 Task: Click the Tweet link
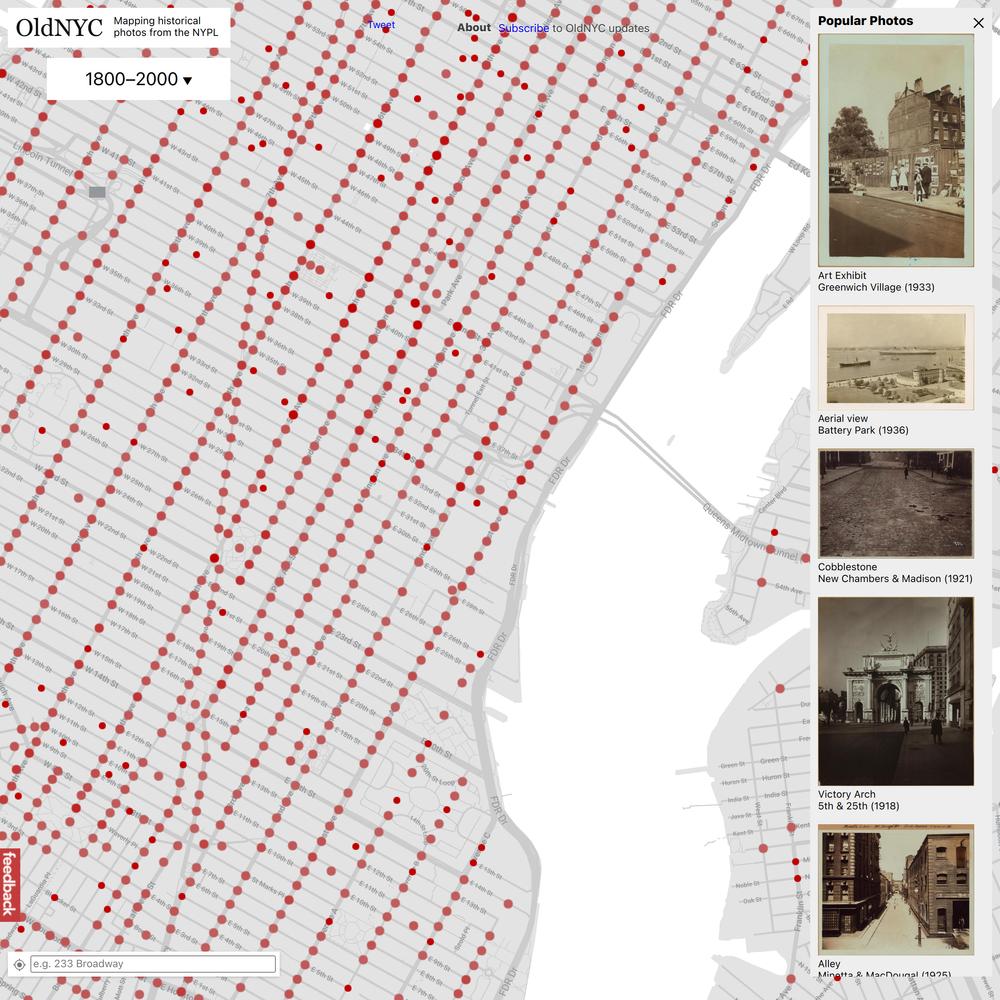(x=381, y=25)
